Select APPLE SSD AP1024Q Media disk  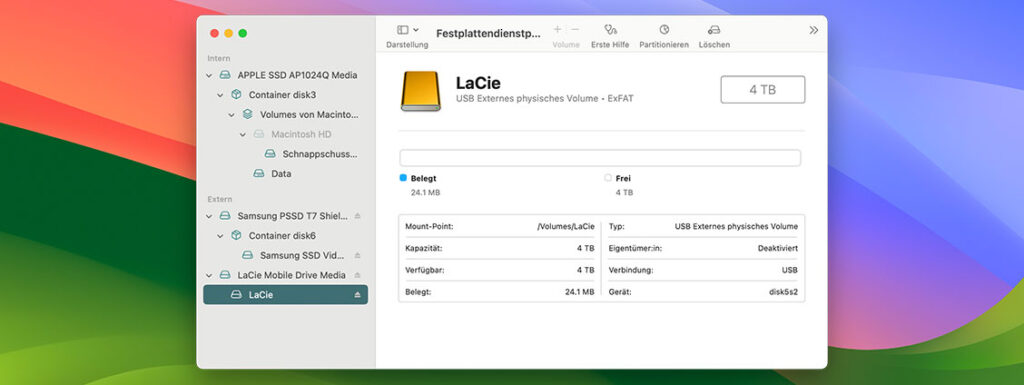[x=297, y=75]
